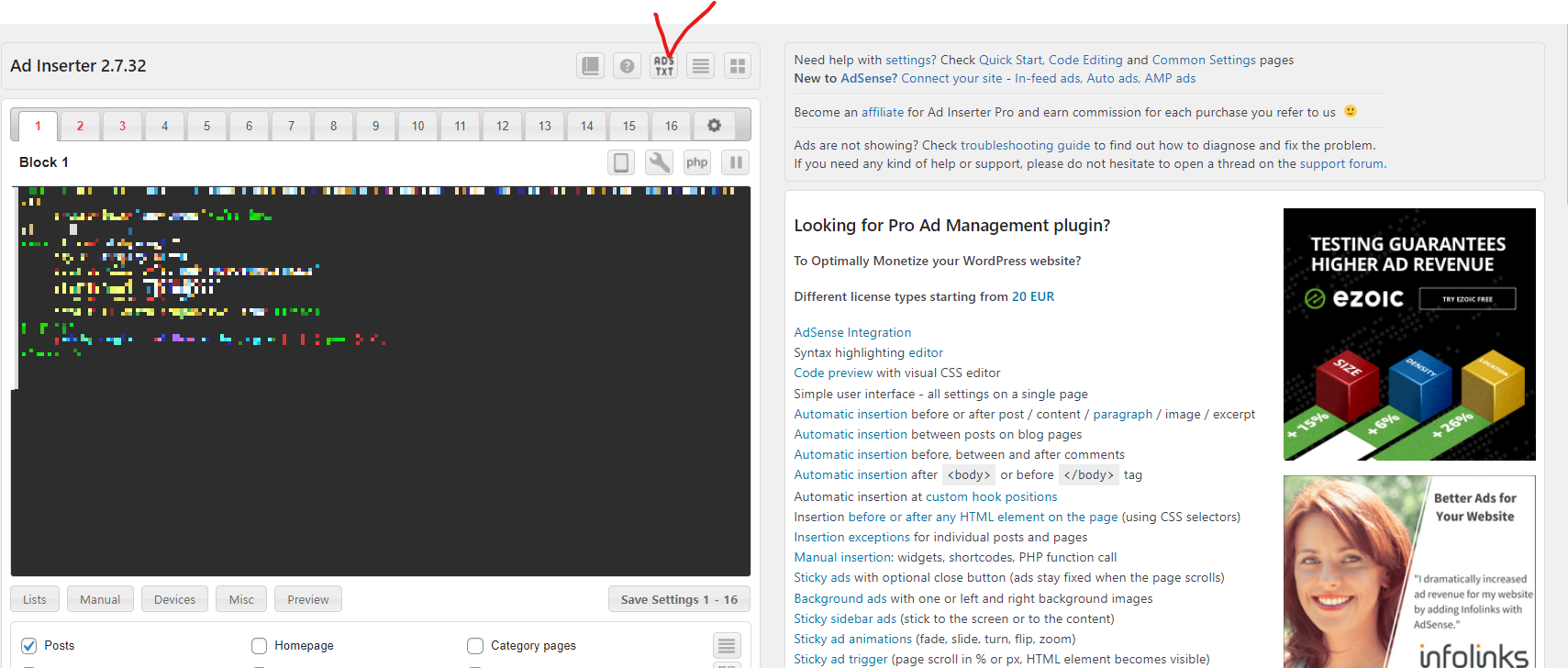Switch to block tab 14
This screenshot has height=668, width=1568.
(586, 126)
